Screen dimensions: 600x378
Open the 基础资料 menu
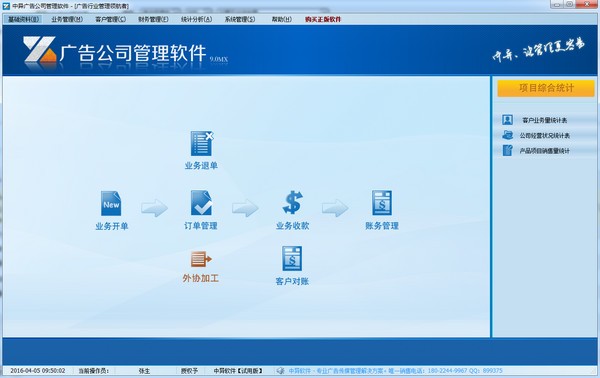23,19
